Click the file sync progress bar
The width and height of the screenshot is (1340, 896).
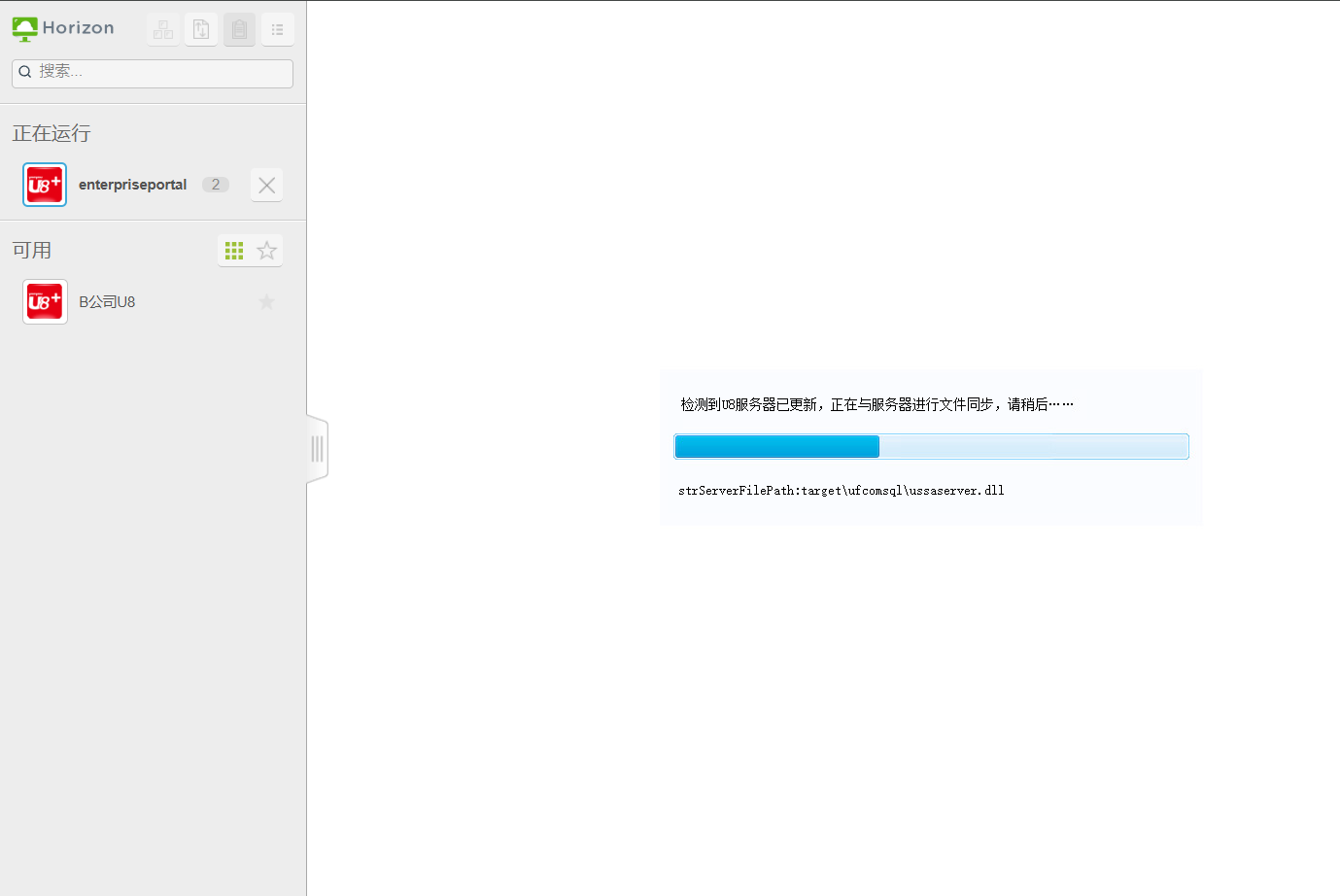[931, 446]
